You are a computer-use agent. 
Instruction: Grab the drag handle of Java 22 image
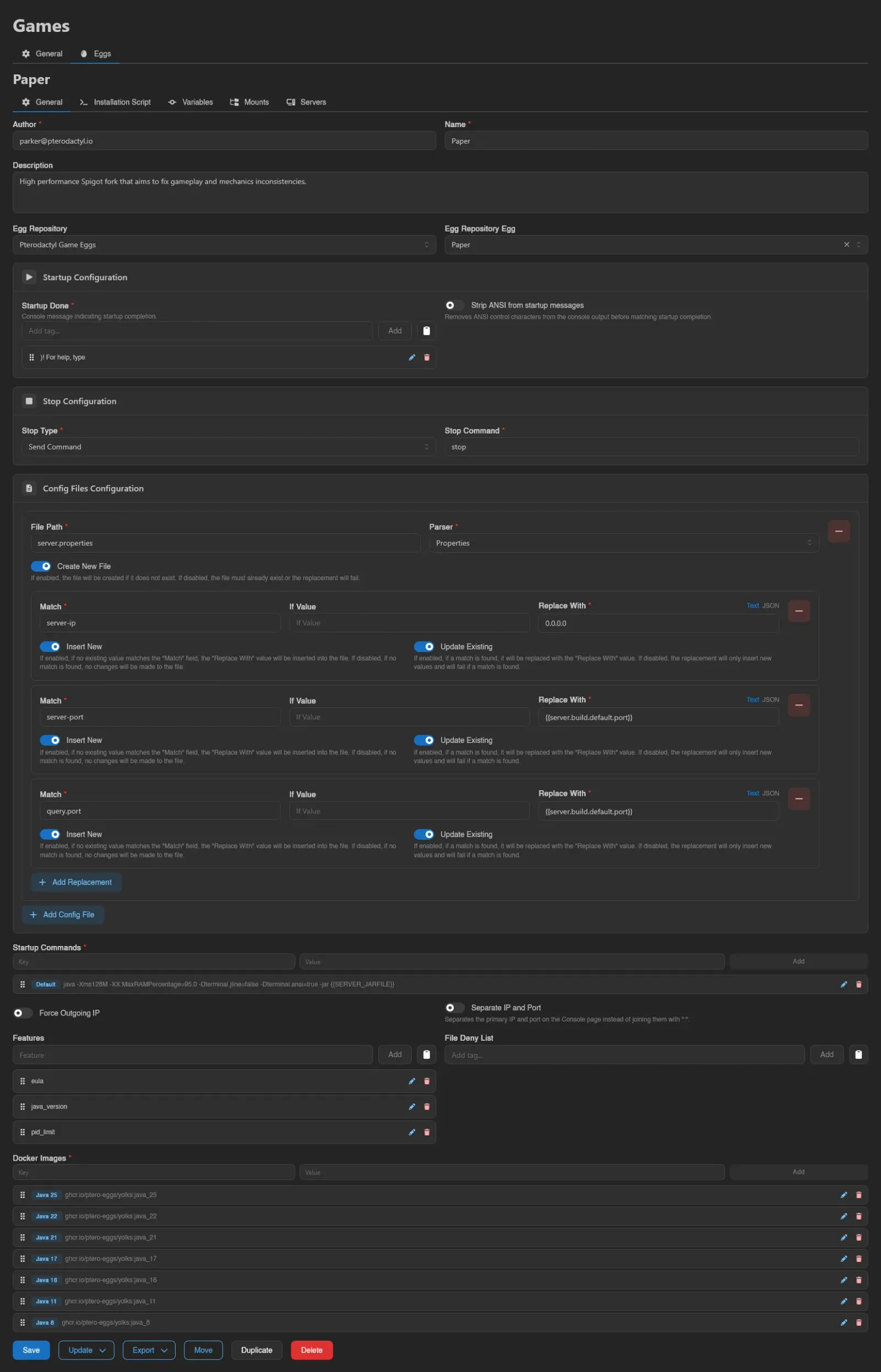pos(23,1216)
